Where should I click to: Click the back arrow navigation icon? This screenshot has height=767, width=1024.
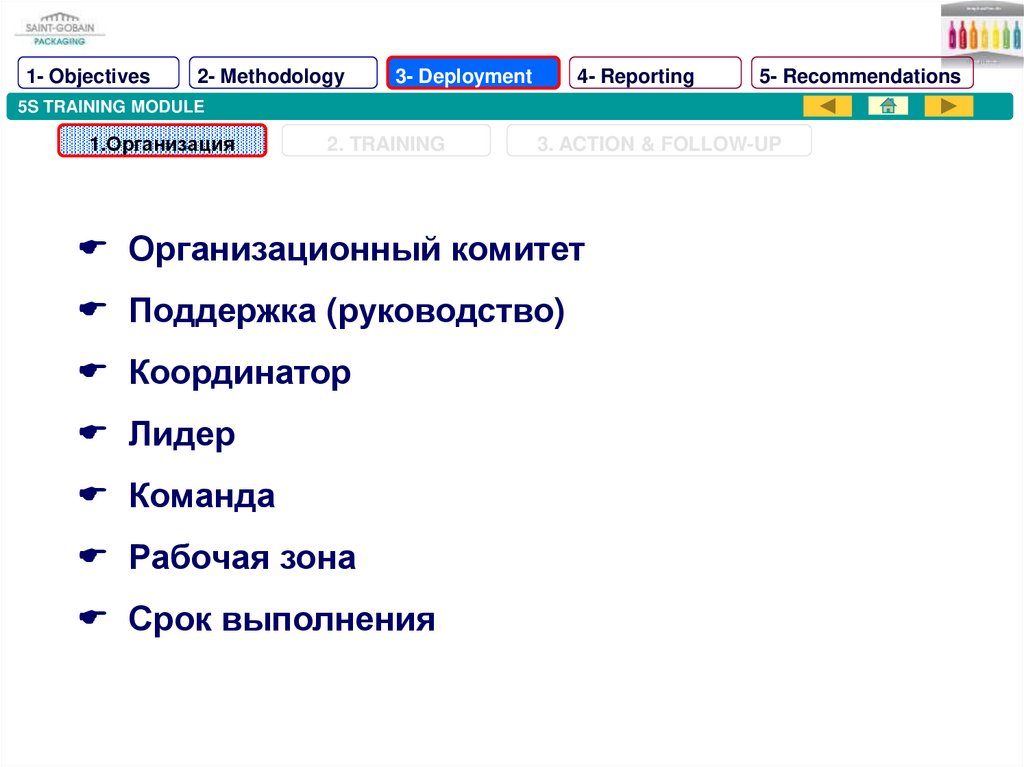click(827, 106)
